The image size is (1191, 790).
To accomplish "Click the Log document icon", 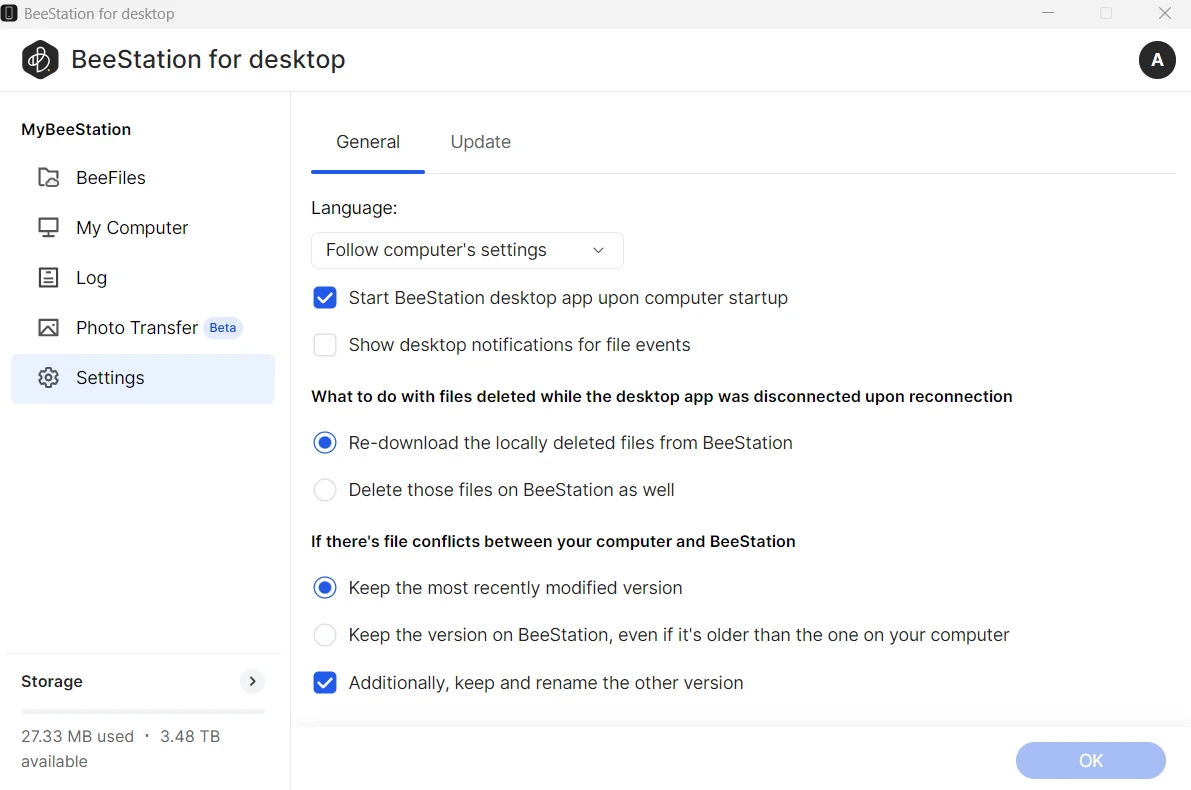I will 48,278.
